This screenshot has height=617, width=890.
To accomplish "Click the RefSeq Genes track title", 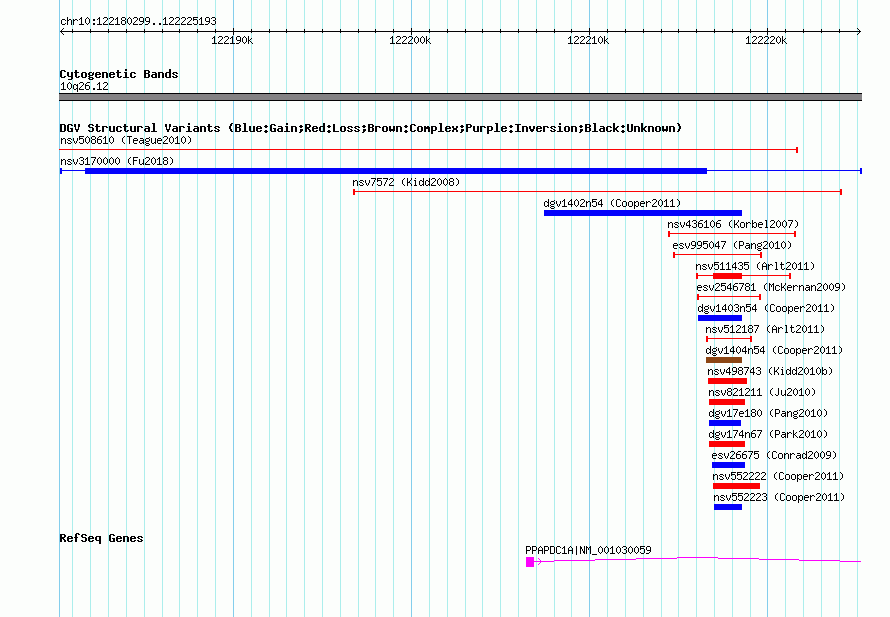I will [x=101, y=538].
